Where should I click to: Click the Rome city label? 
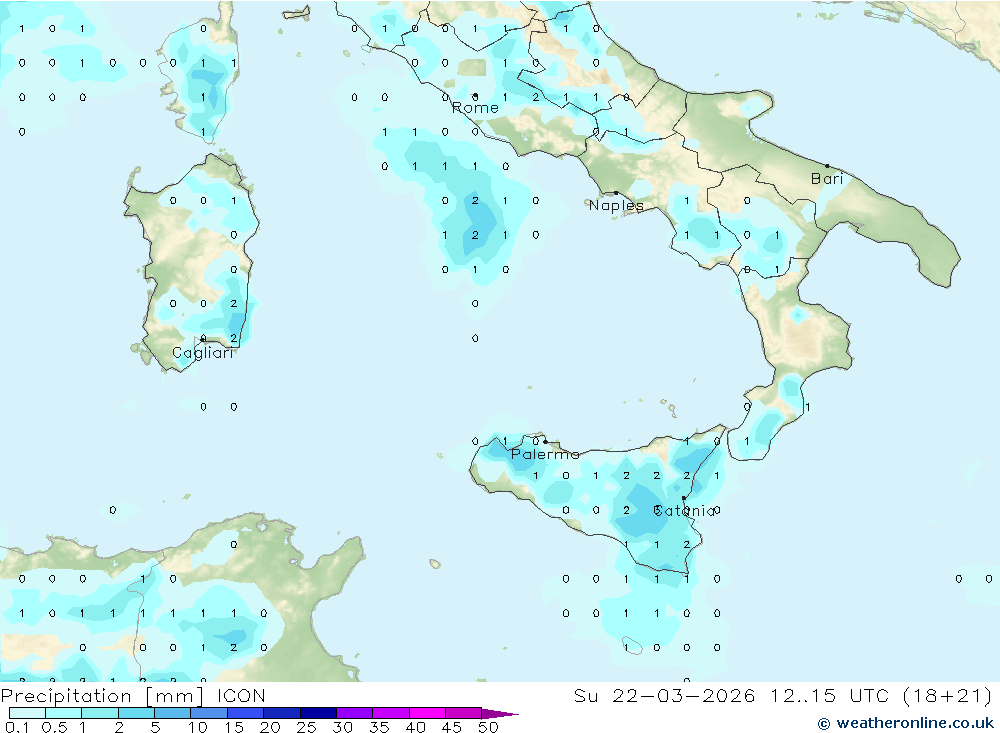click(475, 108)
